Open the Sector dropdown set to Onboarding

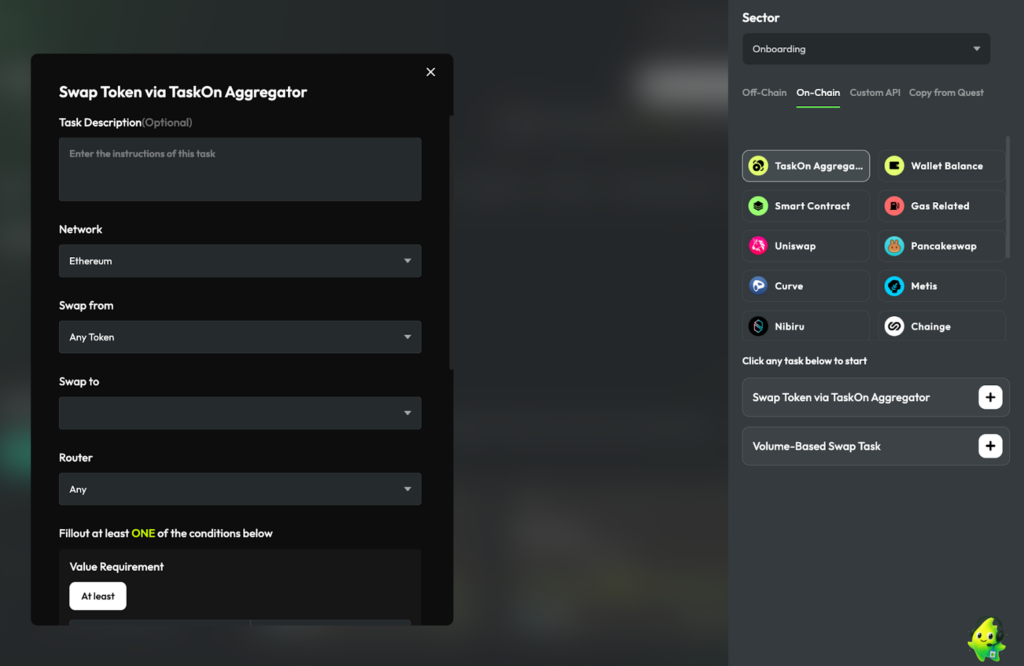coord(866,49)
